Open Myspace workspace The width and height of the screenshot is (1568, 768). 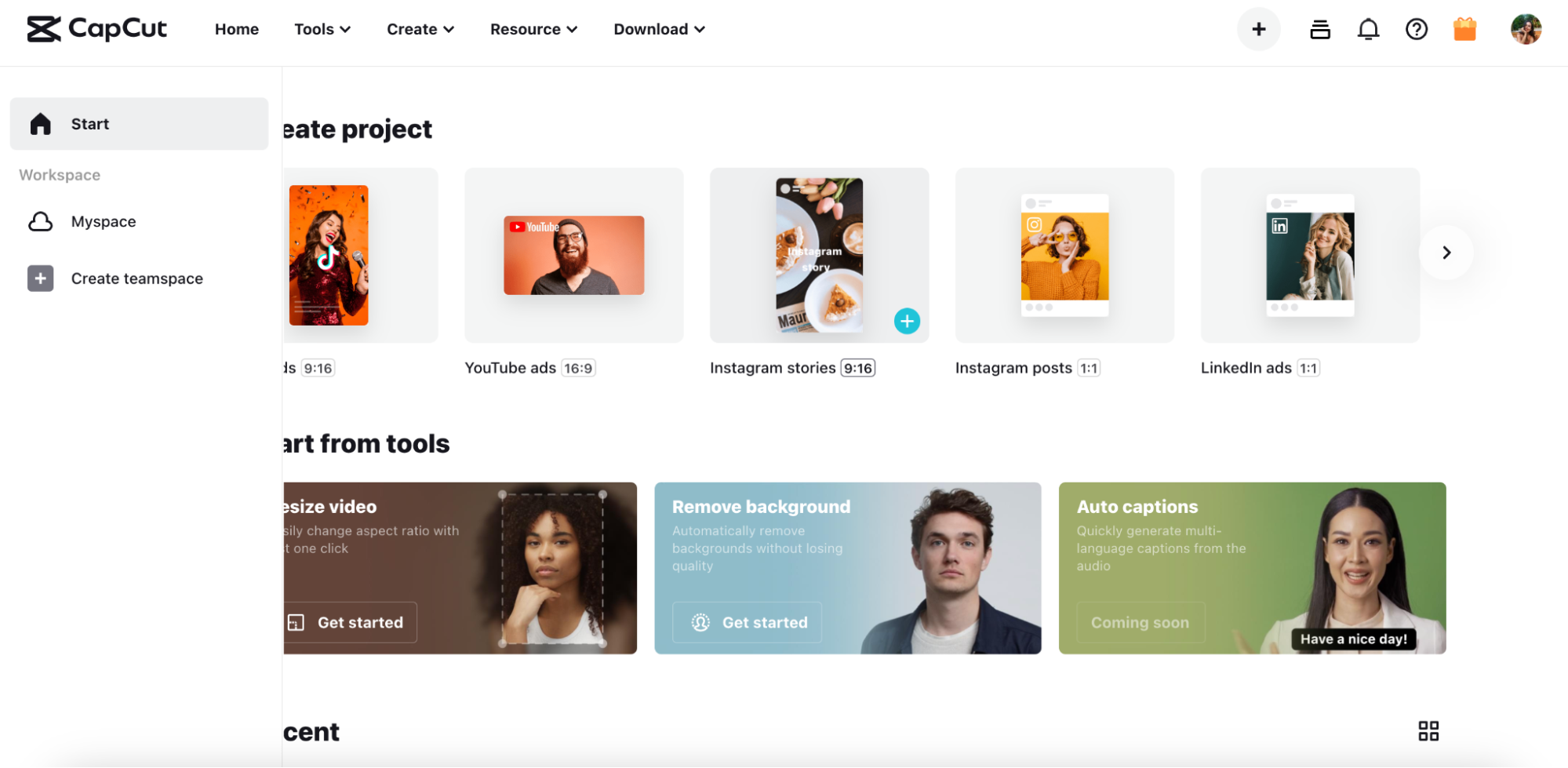(104, 222)
